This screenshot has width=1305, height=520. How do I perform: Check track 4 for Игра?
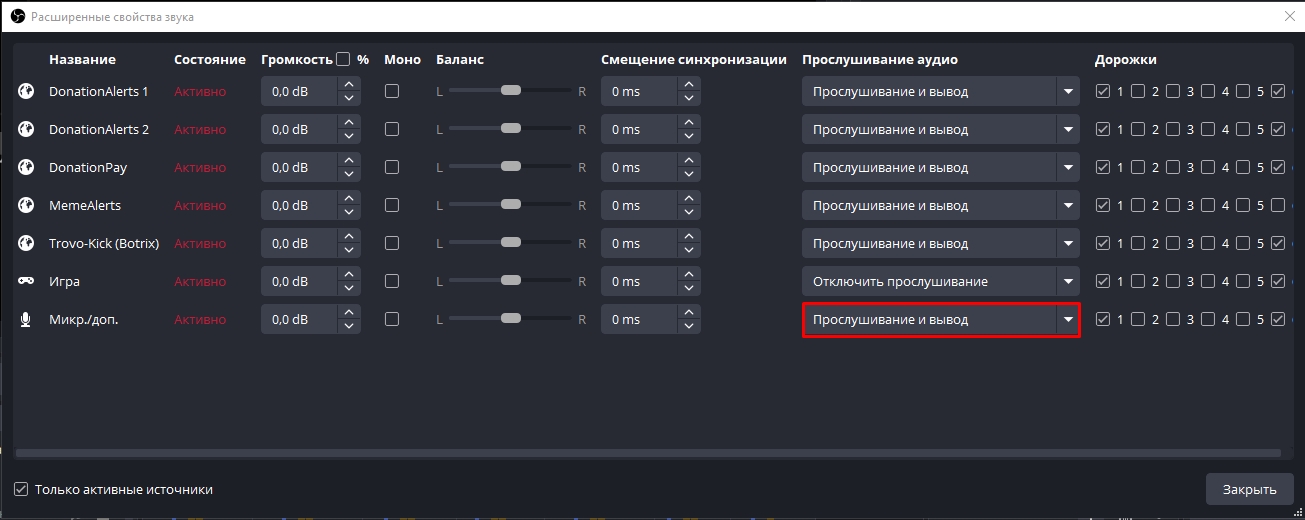pyautogui.click(x=1208, y=281)
